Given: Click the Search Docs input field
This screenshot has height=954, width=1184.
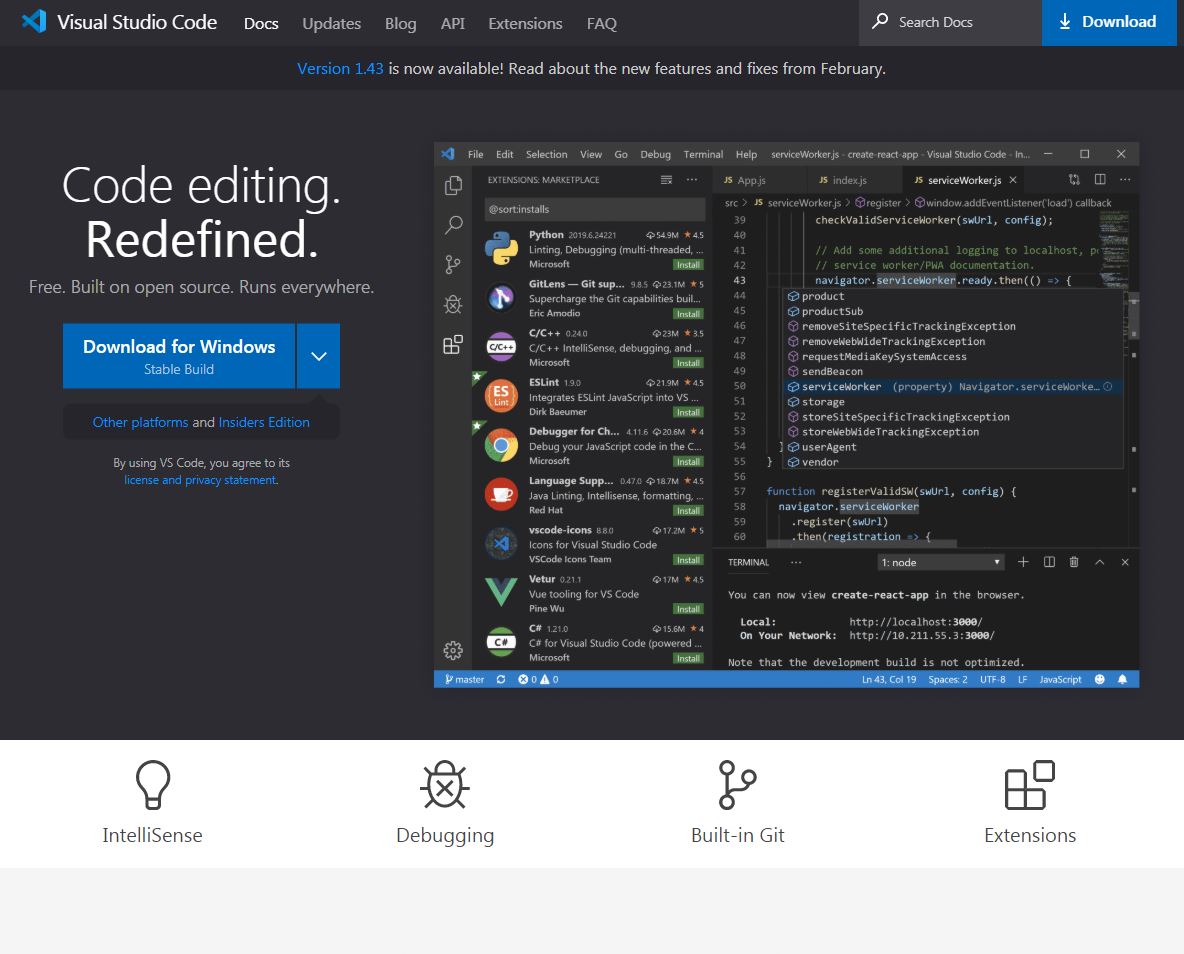Looking at the screenshot, I should [x=950, y=23].
